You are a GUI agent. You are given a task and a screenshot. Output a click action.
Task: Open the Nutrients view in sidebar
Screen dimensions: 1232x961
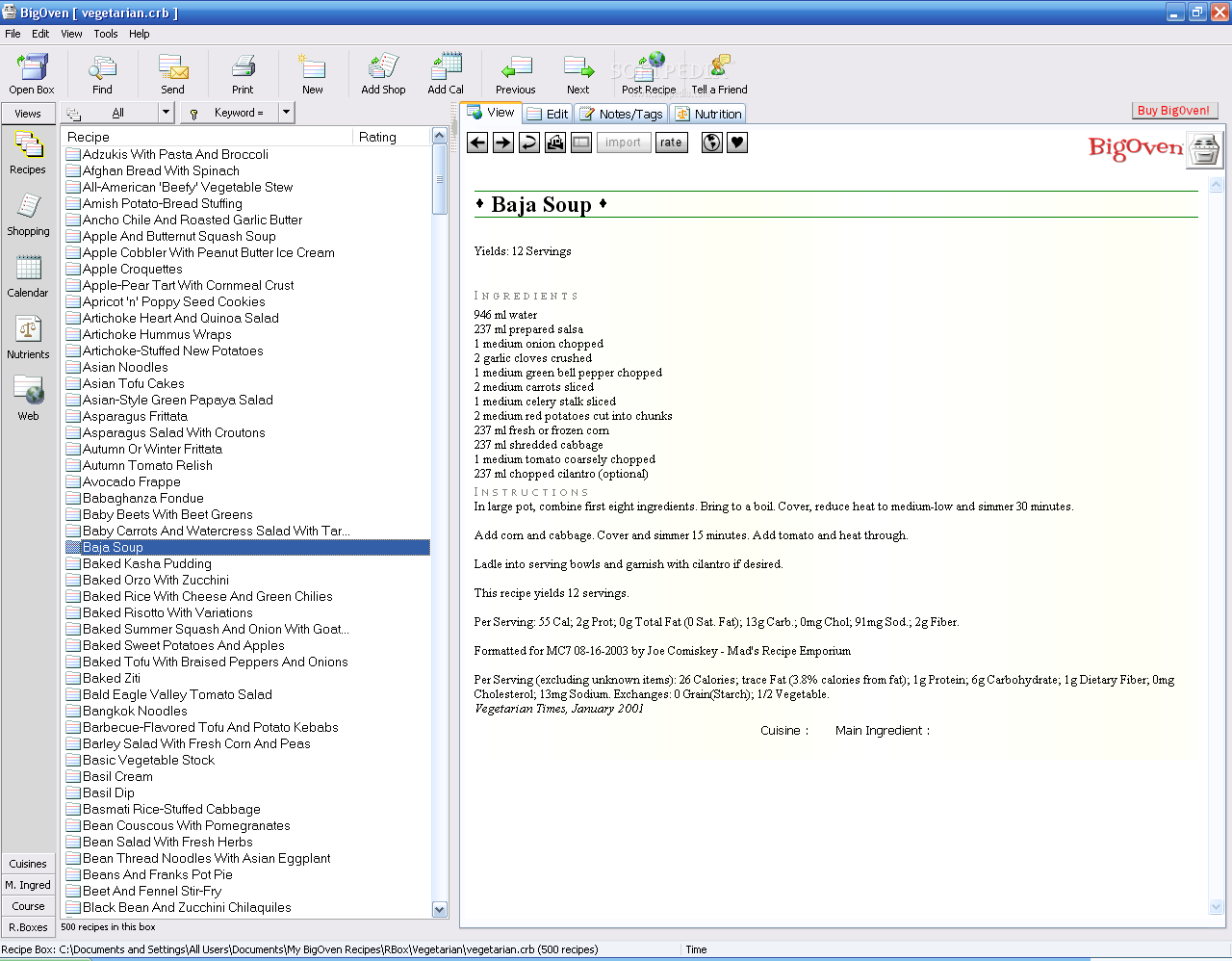(28, 339)
